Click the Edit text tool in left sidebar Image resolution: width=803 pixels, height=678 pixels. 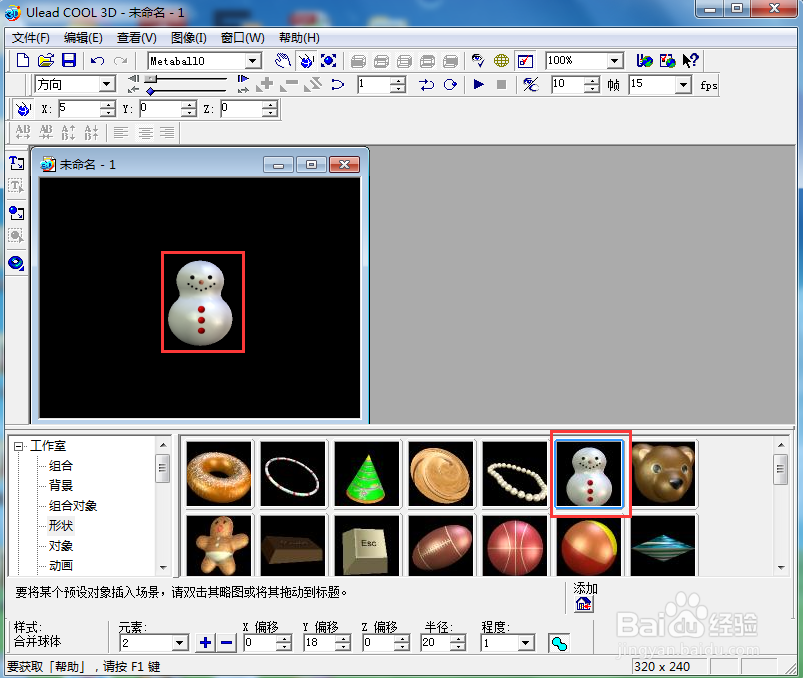pos(16,186)
